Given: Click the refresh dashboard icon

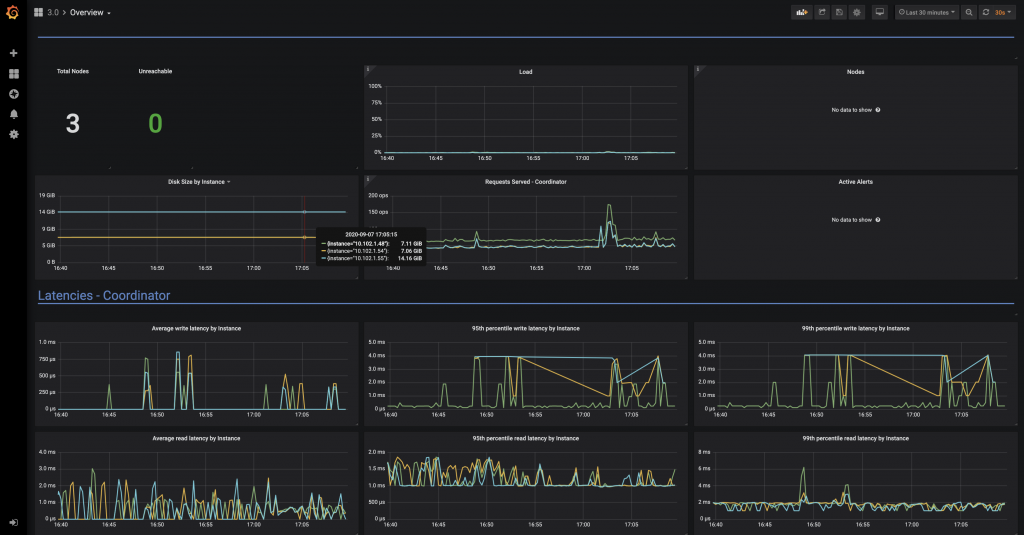Looking at the screenshot, I should tap(986, 12).
